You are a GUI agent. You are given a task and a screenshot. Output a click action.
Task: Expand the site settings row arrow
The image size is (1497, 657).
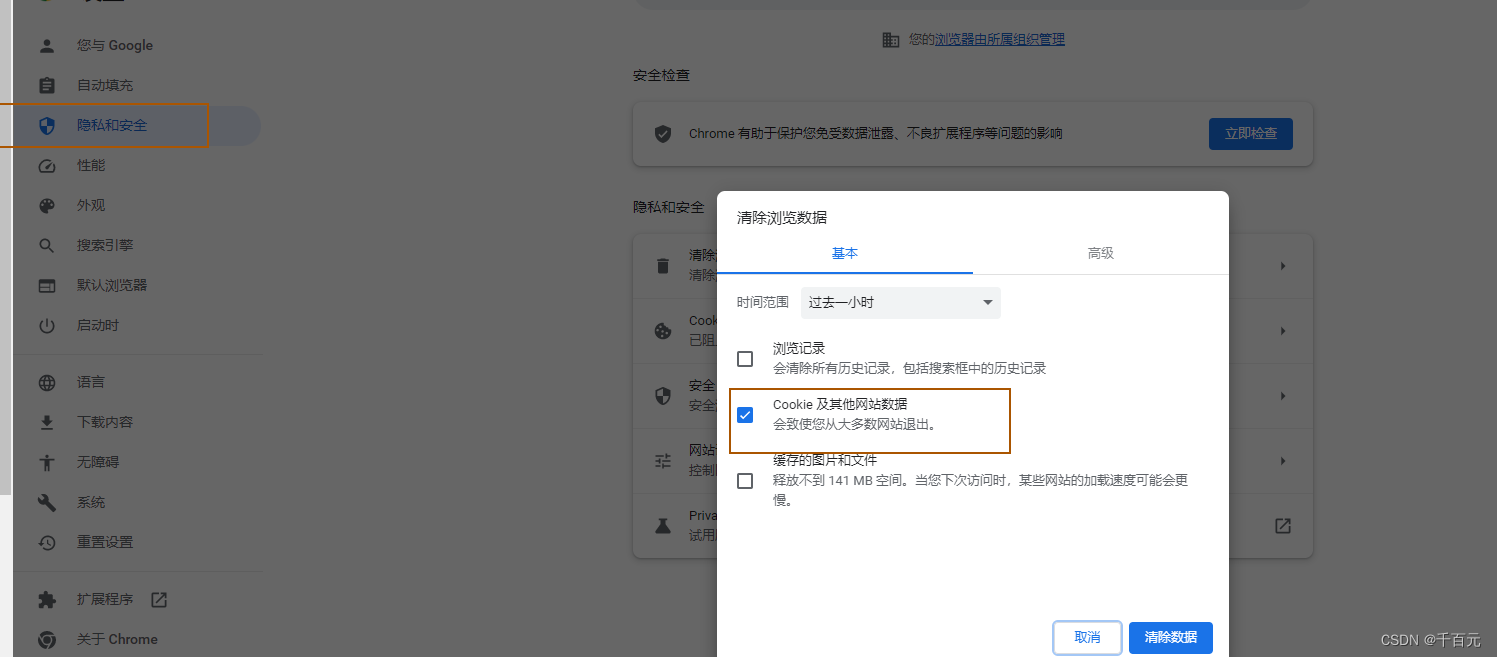tap(1282, 461)
